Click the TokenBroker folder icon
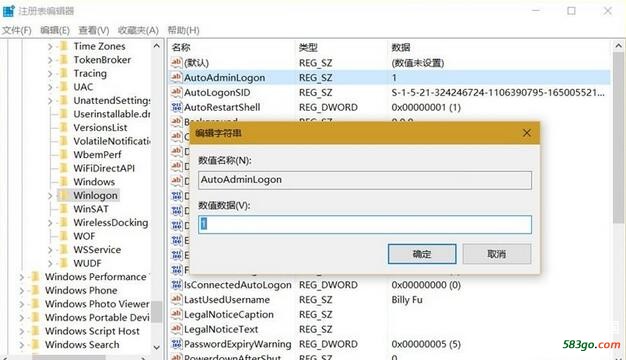Viewport: 626px width, 360px height. [x=63, y=60]
